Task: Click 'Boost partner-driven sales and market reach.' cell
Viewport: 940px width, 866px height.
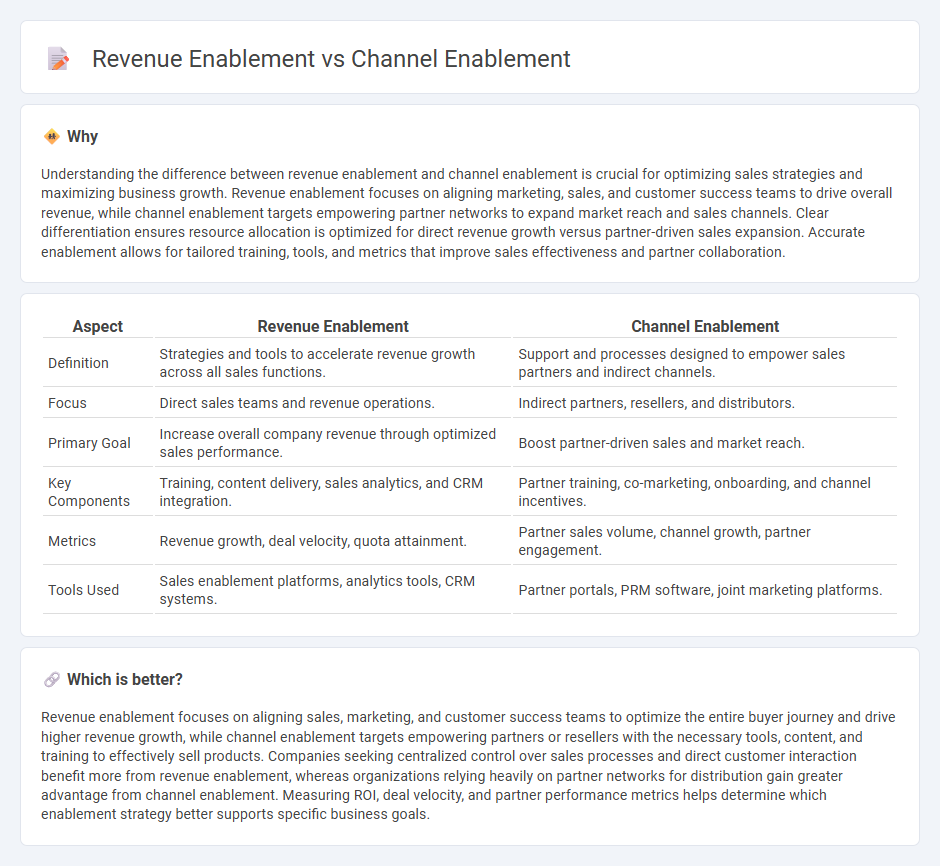Action: [x=705, y=443]
